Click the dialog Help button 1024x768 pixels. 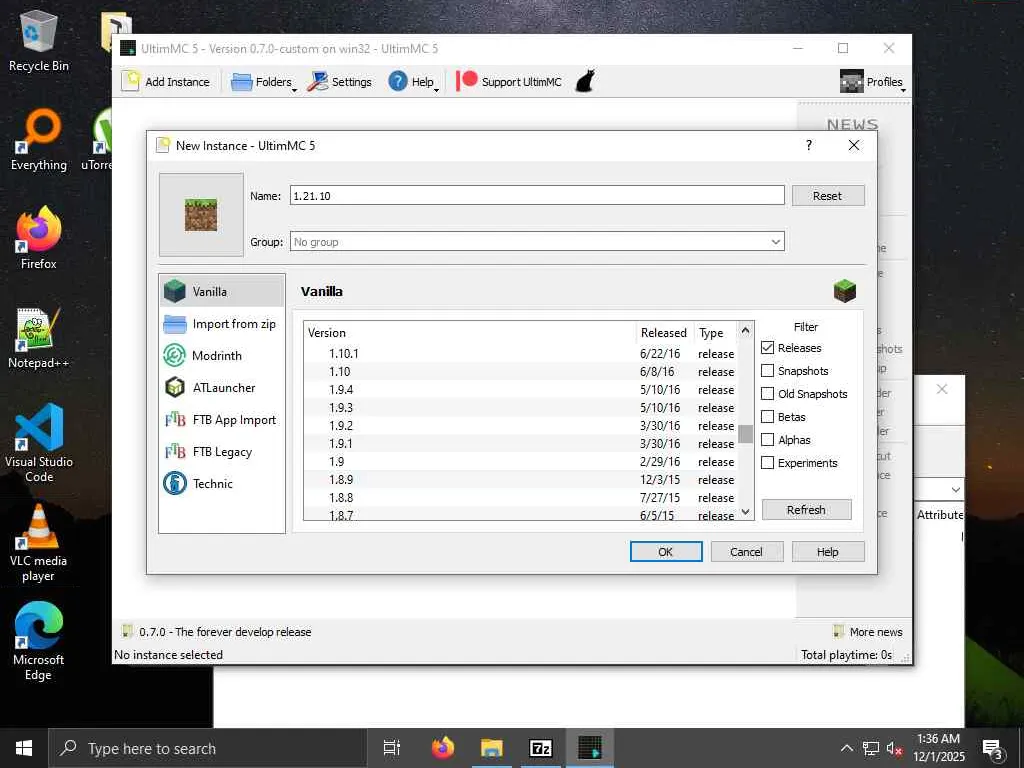pyautogui.click(x=827, y=551)
